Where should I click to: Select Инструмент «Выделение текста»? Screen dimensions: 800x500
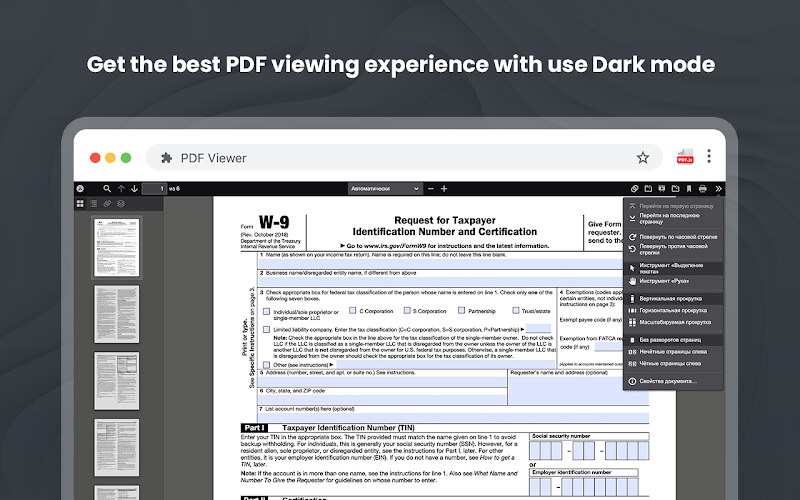pyautogui.click(x=673, y=268)
